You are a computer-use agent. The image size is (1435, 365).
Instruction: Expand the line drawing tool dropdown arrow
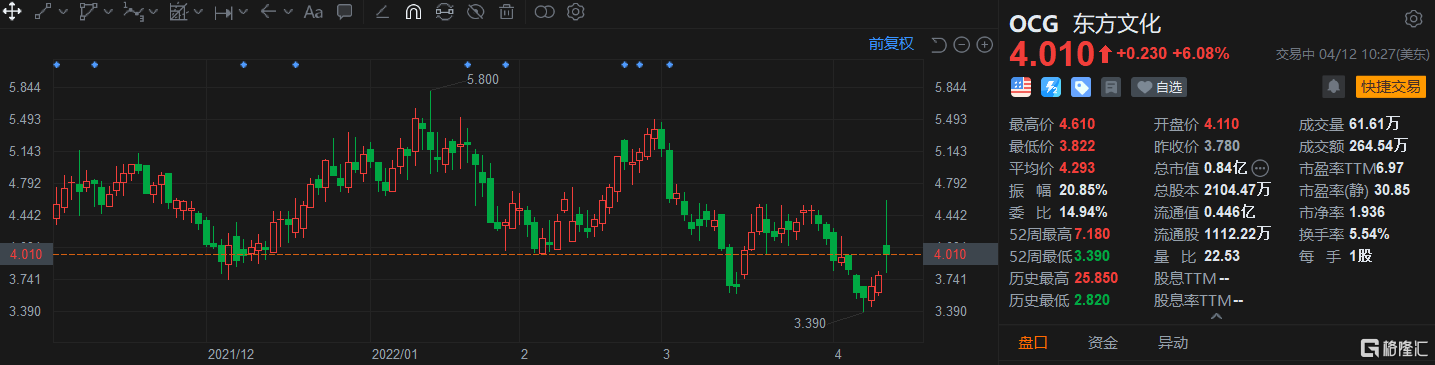point(63,13)
